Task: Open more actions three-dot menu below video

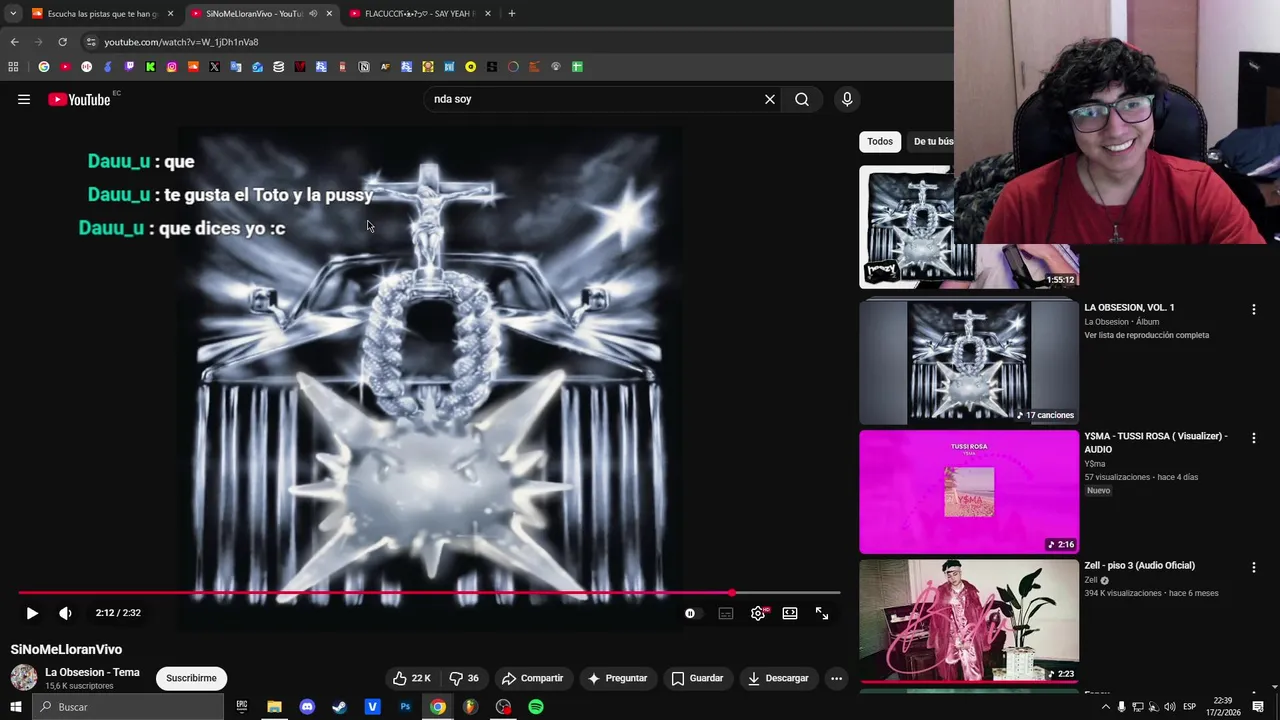Action: tap(836, 678)
